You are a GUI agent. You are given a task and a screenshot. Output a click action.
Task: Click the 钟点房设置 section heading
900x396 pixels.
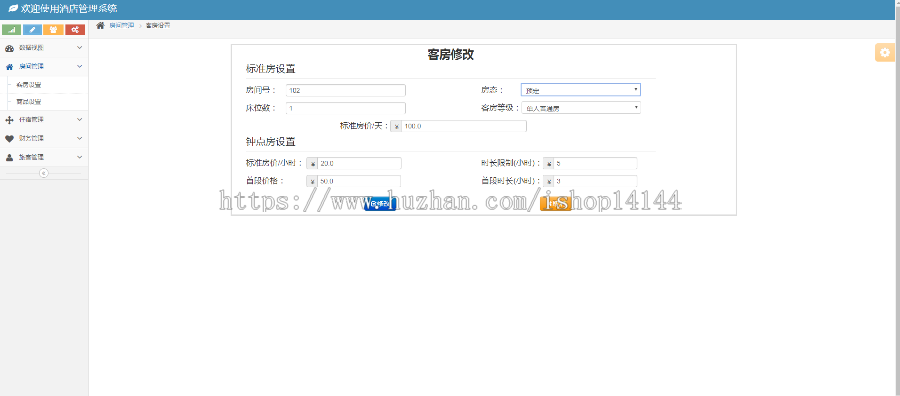[x=270, y=142]
